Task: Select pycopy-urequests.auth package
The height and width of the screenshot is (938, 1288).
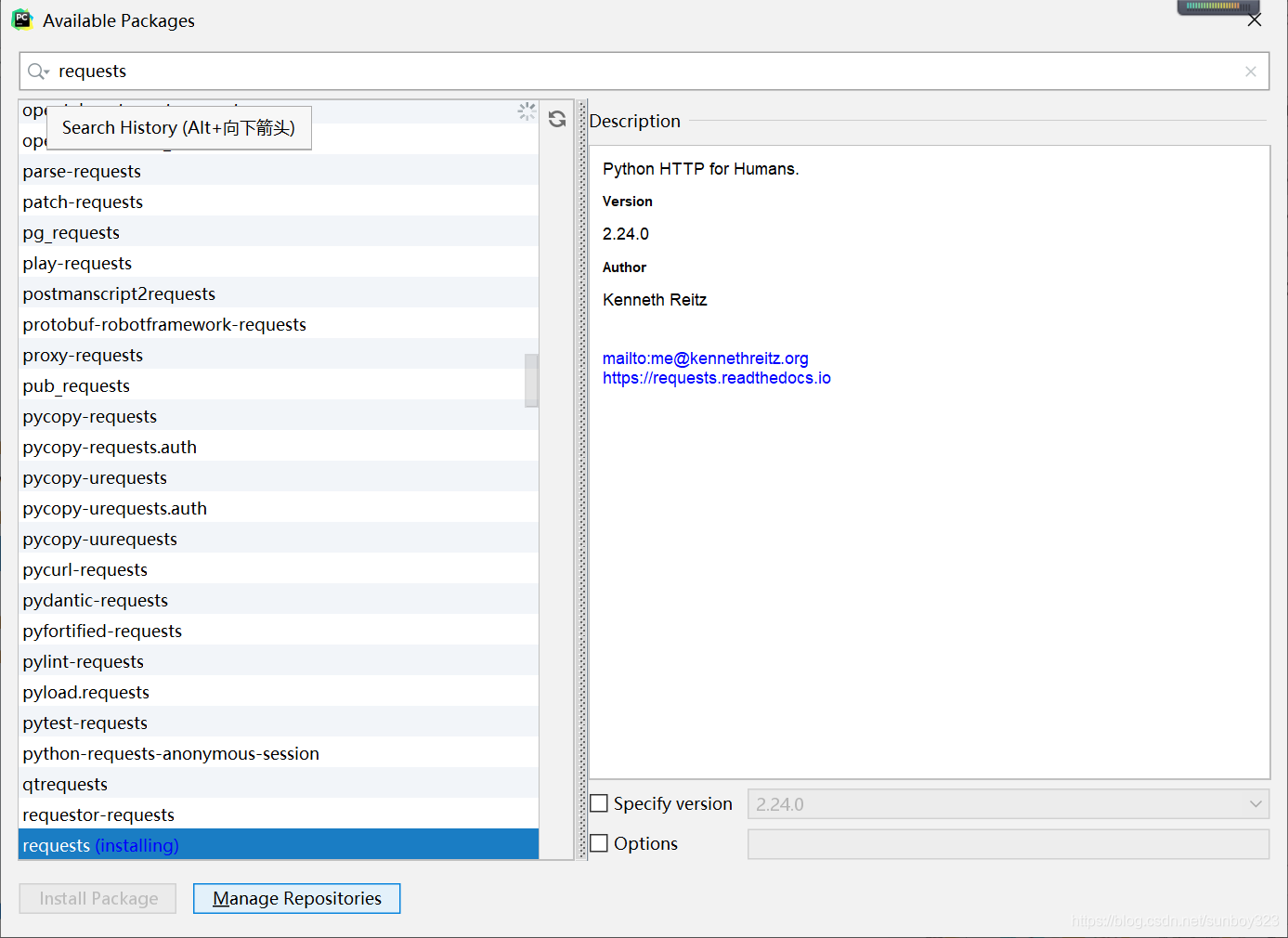Action: click(279, 508)
